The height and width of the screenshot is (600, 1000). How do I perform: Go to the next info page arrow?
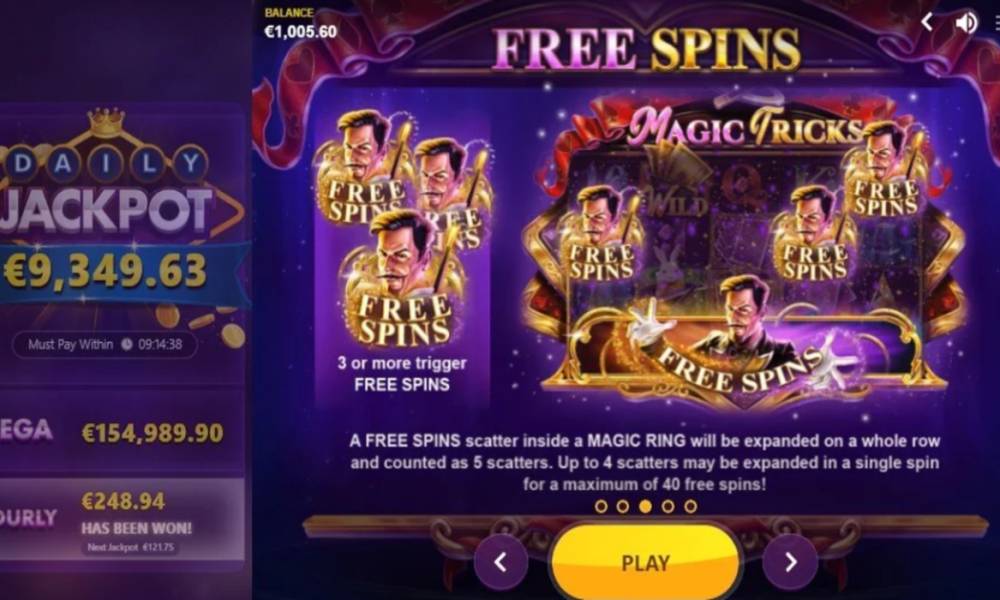(790, 562)
